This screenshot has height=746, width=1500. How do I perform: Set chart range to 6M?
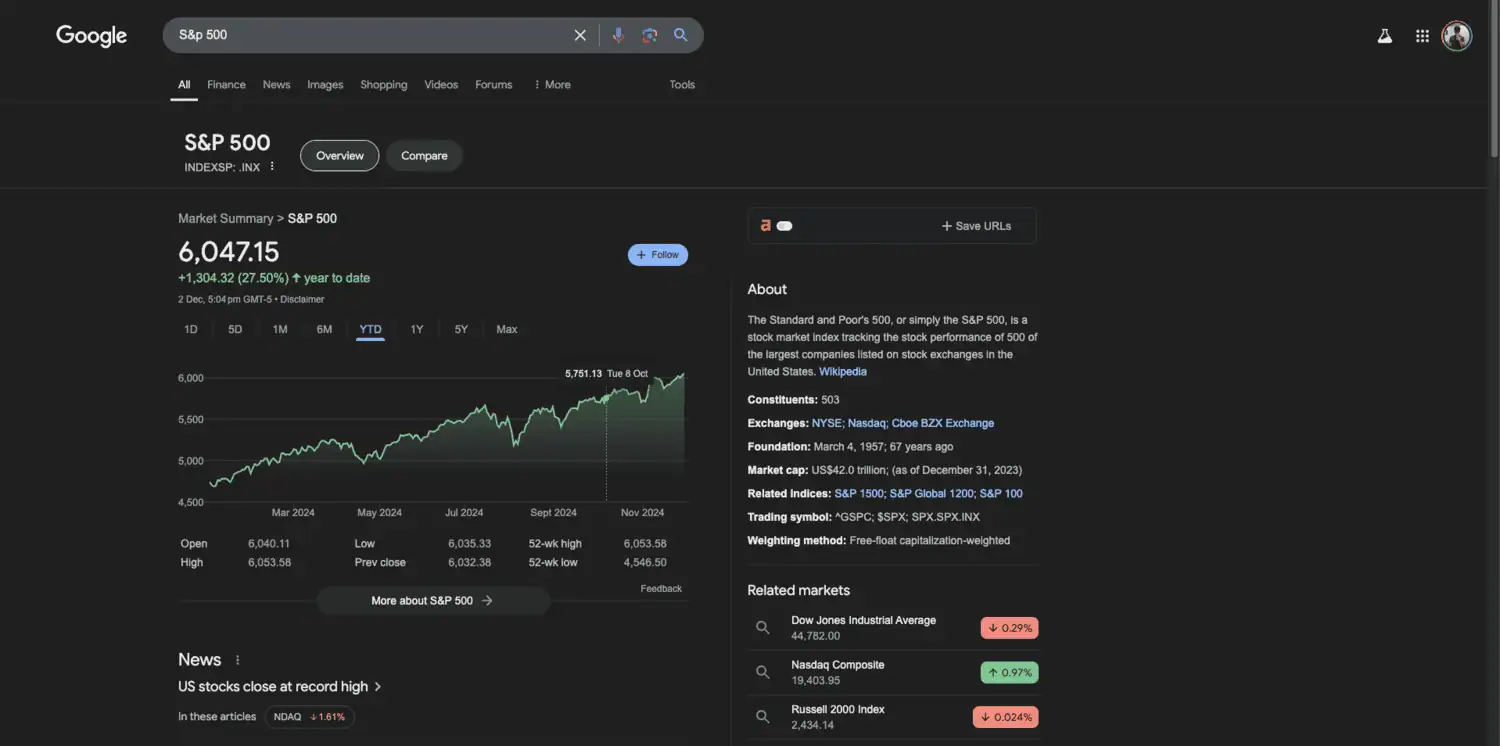324,329
